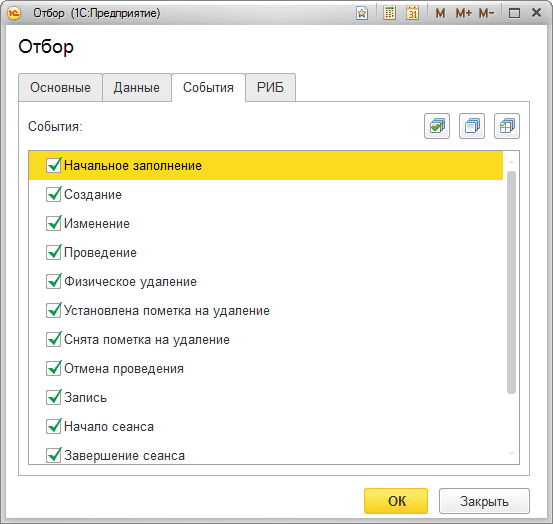553x524 pixels.
Task: Click the M- memory subtract button
Action: [486, 13]
